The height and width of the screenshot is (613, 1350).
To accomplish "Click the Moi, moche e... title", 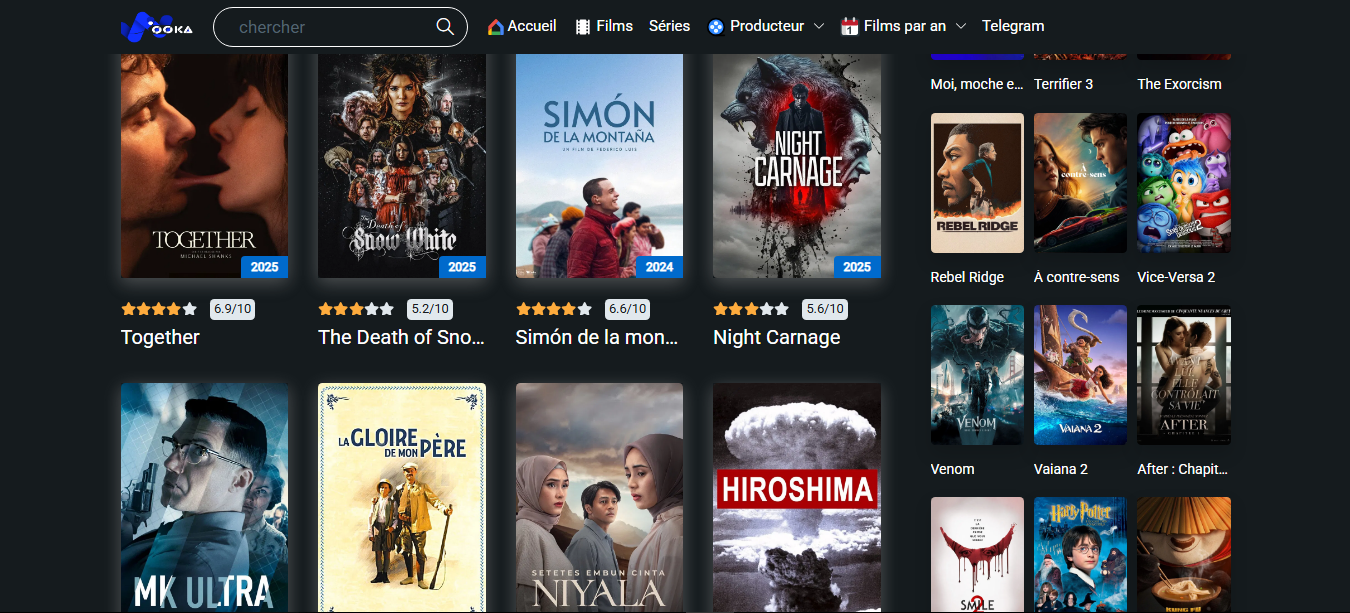I will (x=977, y=84).
